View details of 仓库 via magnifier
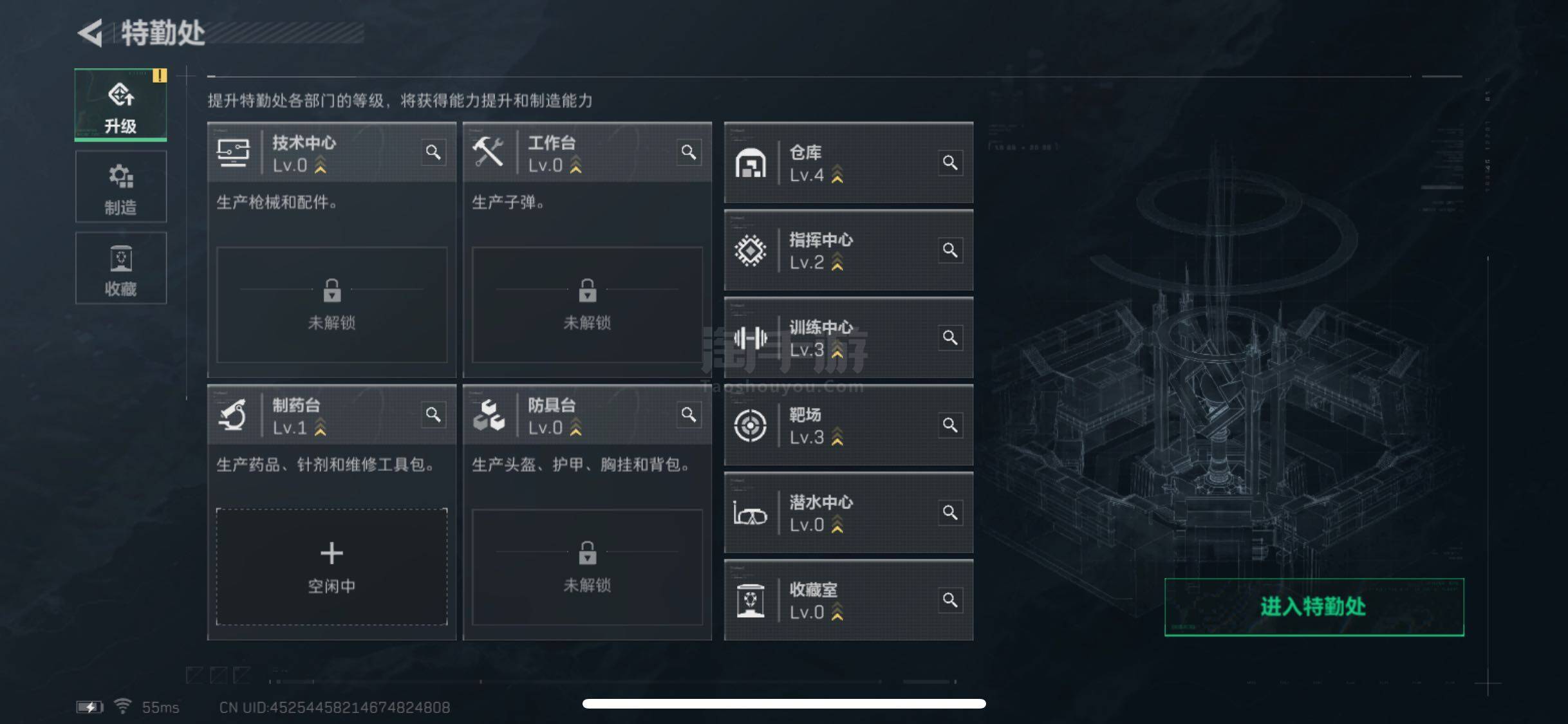This screenshot has width=1568, height=724. (x=950, y=162)
